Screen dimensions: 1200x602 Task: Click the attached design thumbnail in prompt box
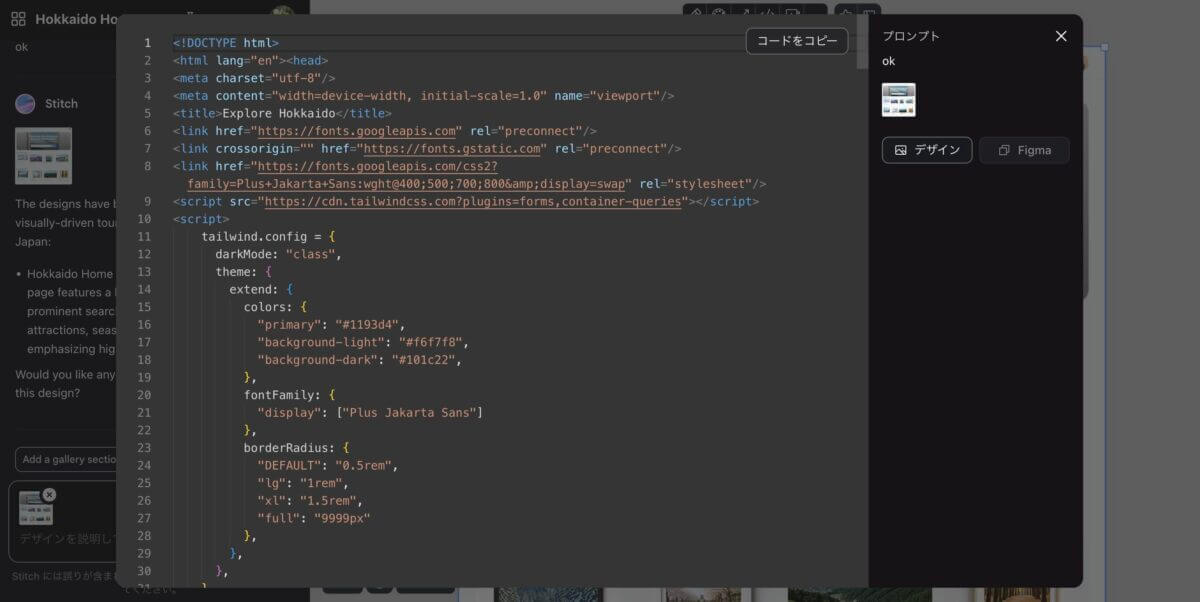click(35, 509)
